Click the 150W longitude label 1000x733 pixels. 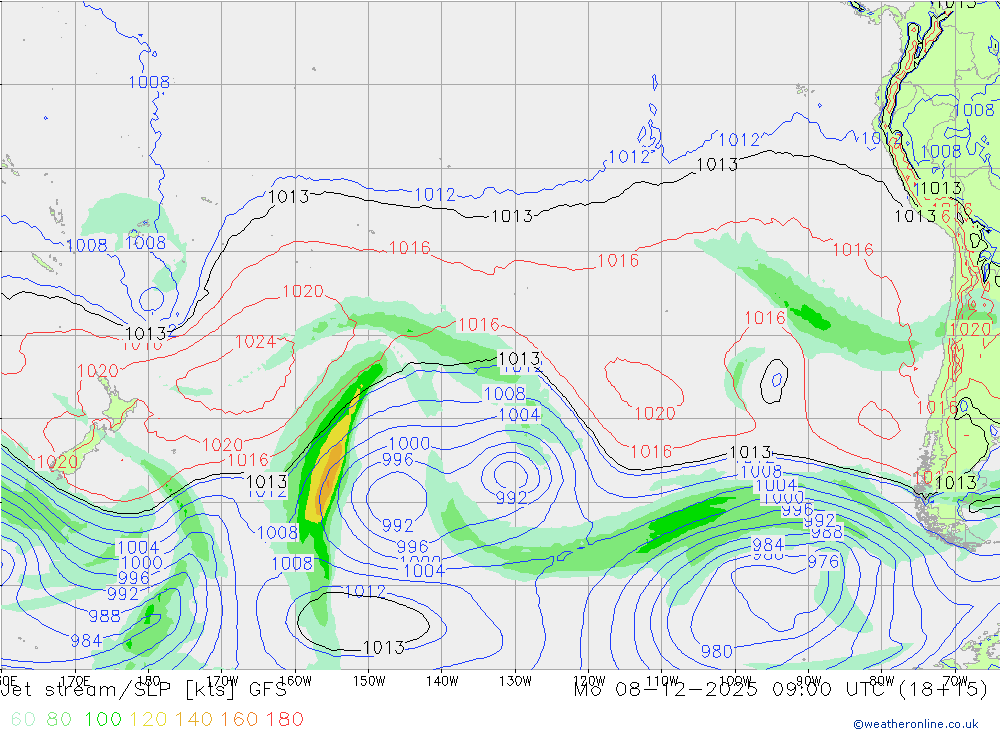click(369, 681)
